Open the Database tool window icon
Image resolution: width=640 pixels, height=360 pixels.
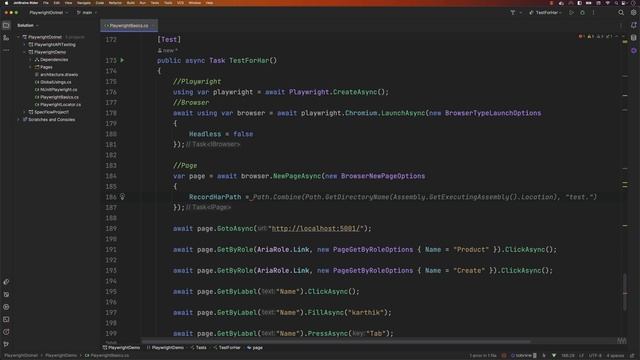point(633,38)
